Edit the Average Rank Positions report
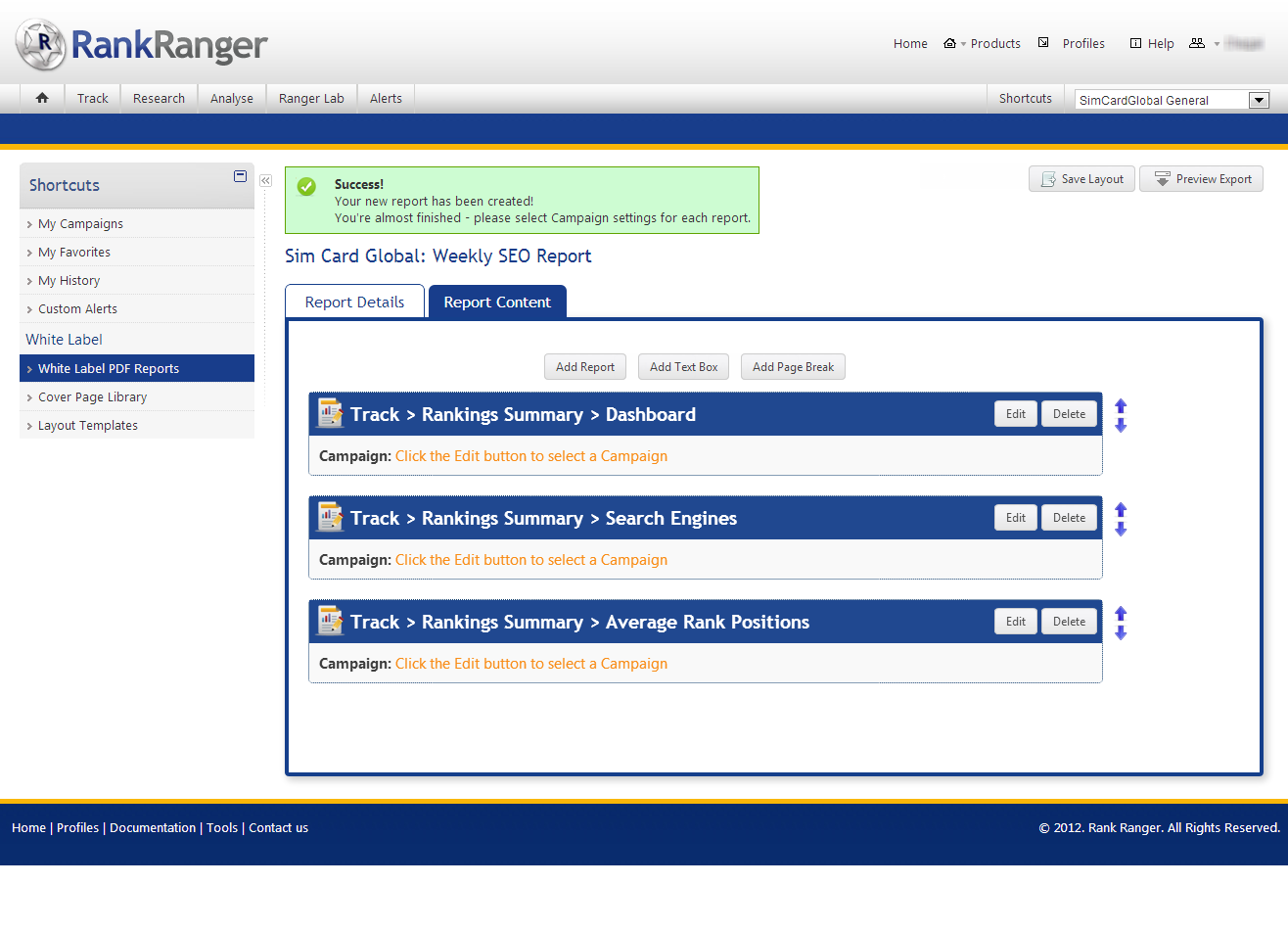The width and height of the screenshot is (1288, 931). [x=1016, y=622]
